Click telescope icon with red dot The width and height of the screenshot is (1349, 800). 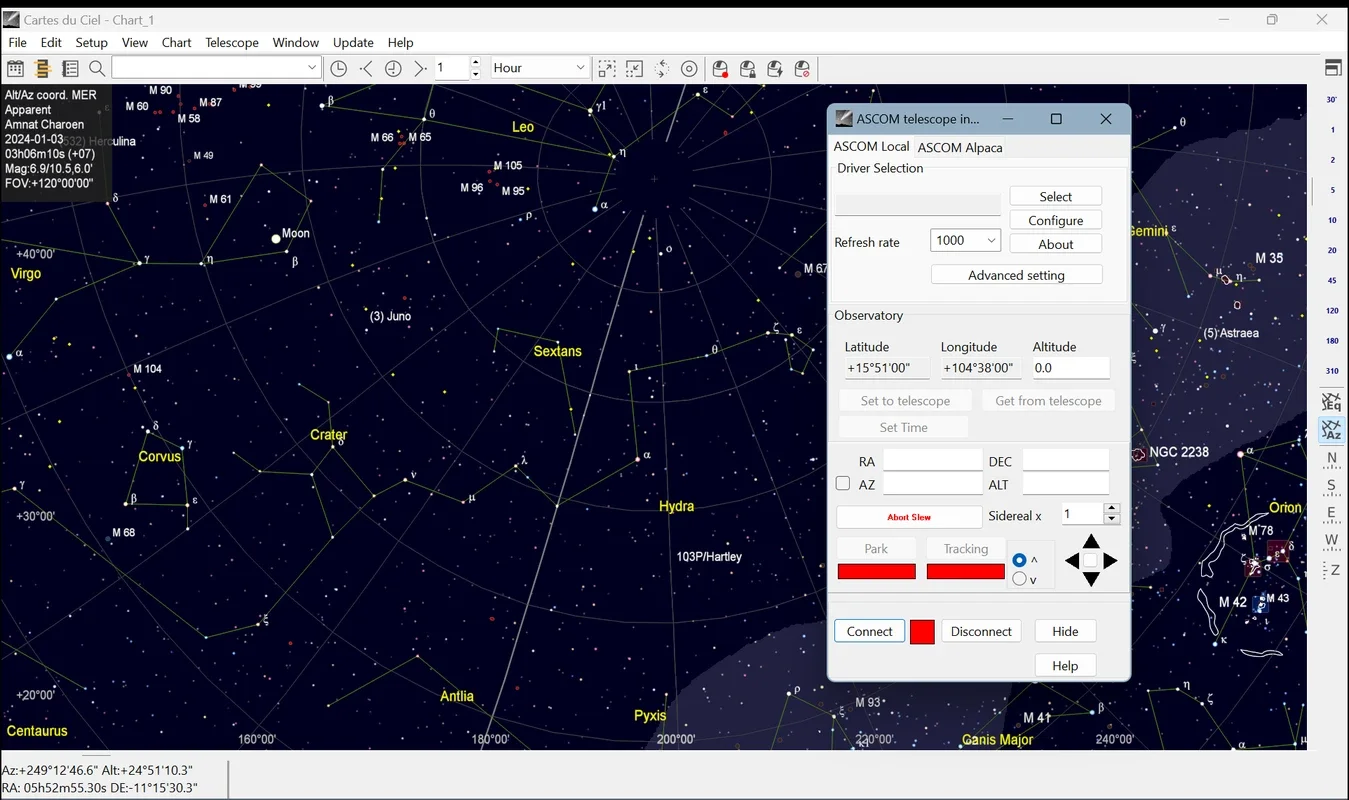coord(720,69)
